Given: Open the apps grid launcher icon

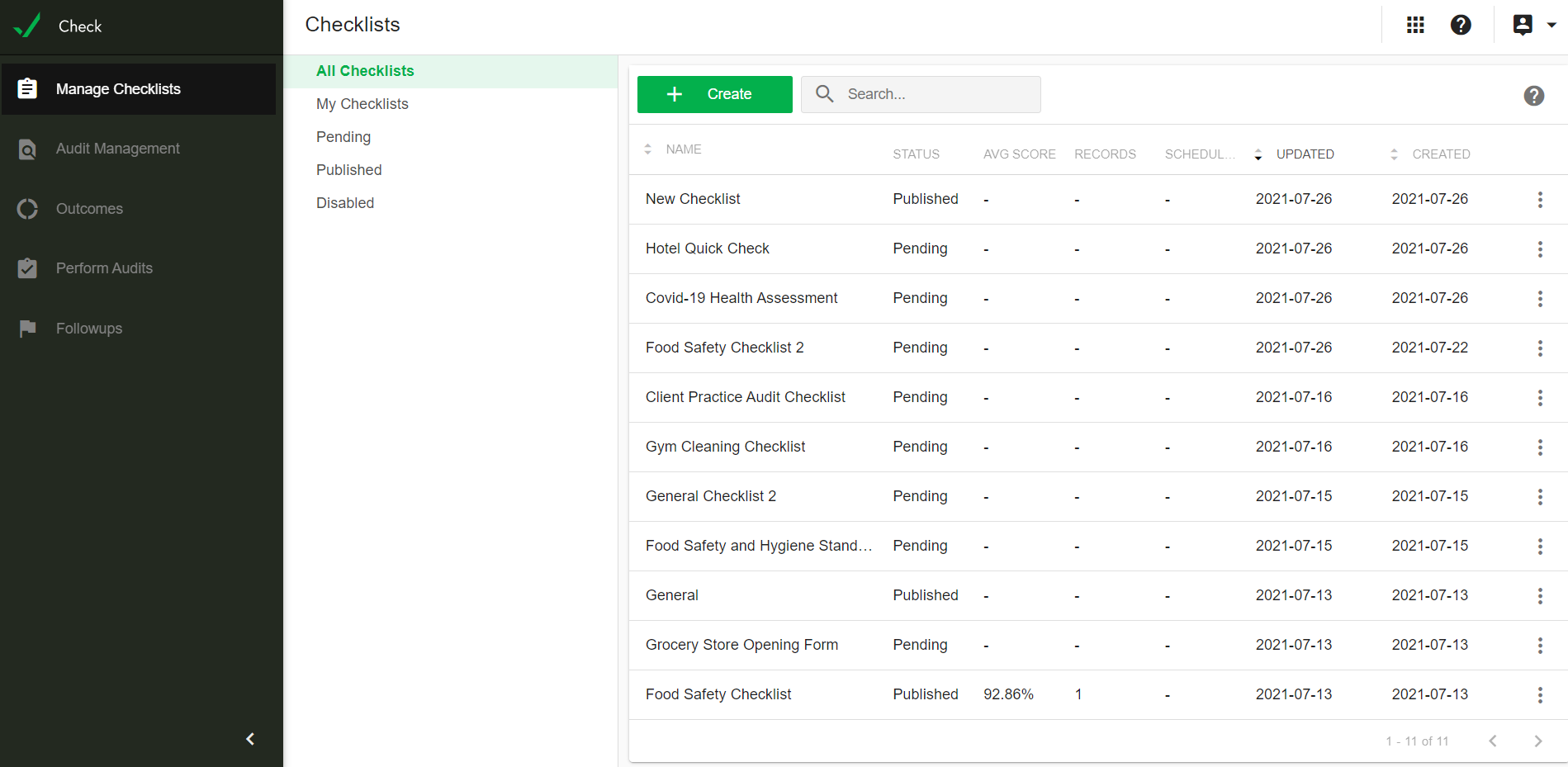Looking at the screenshot, I should point(1415,25).
